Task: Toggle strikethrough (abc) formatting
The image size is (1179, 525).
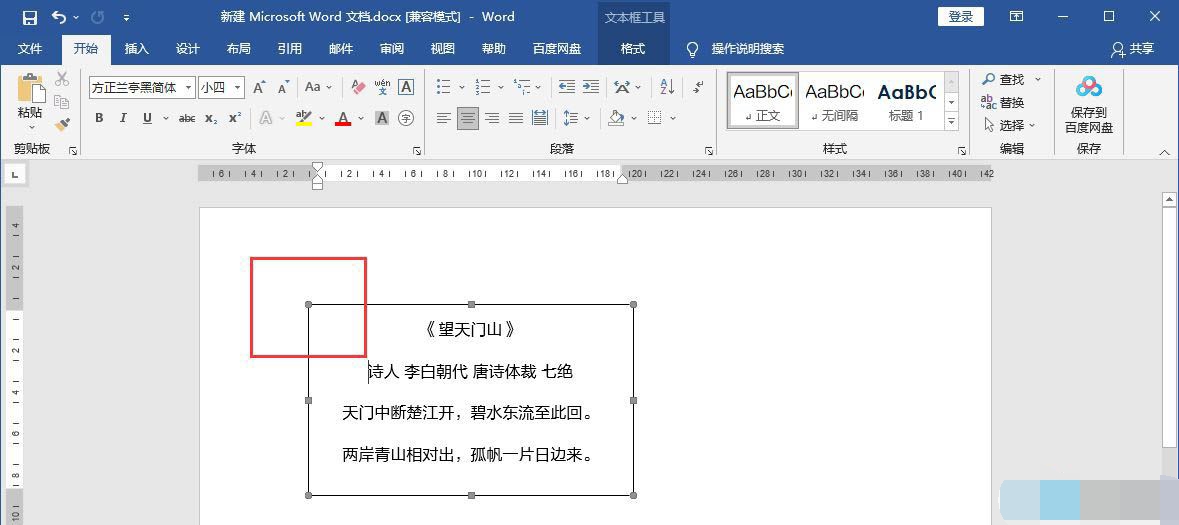Action: (187, 118)
